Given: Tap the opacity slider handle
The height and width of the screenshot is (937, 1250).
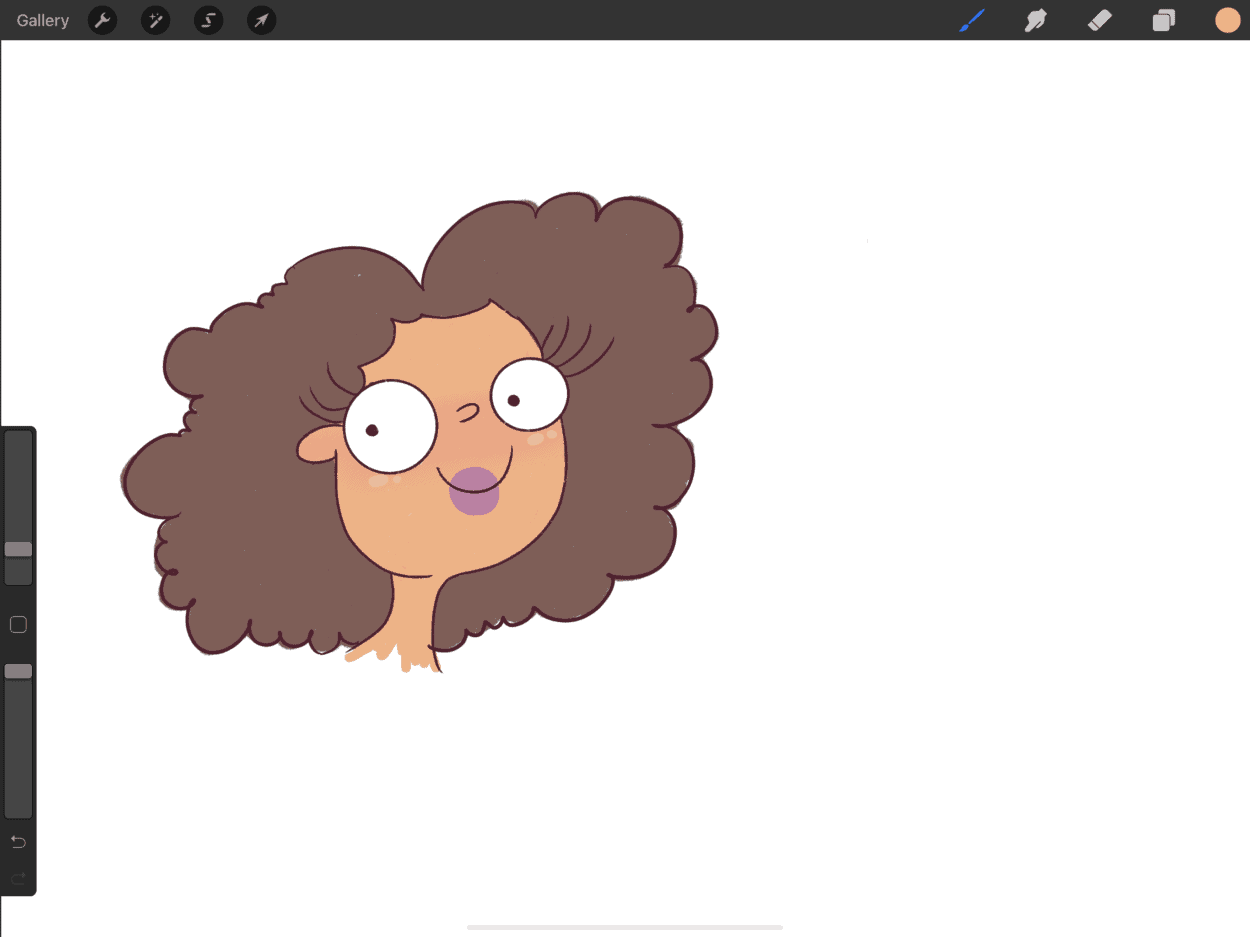Looking at the screenshot, I should click(x=18, y=671).
